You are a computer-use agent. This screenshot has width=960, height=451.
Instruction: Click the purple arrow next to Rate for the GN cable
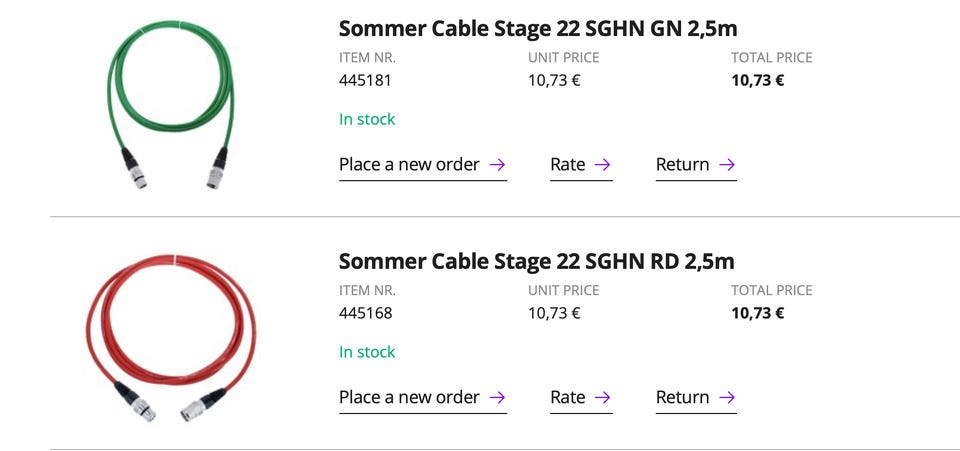point(602,165)
